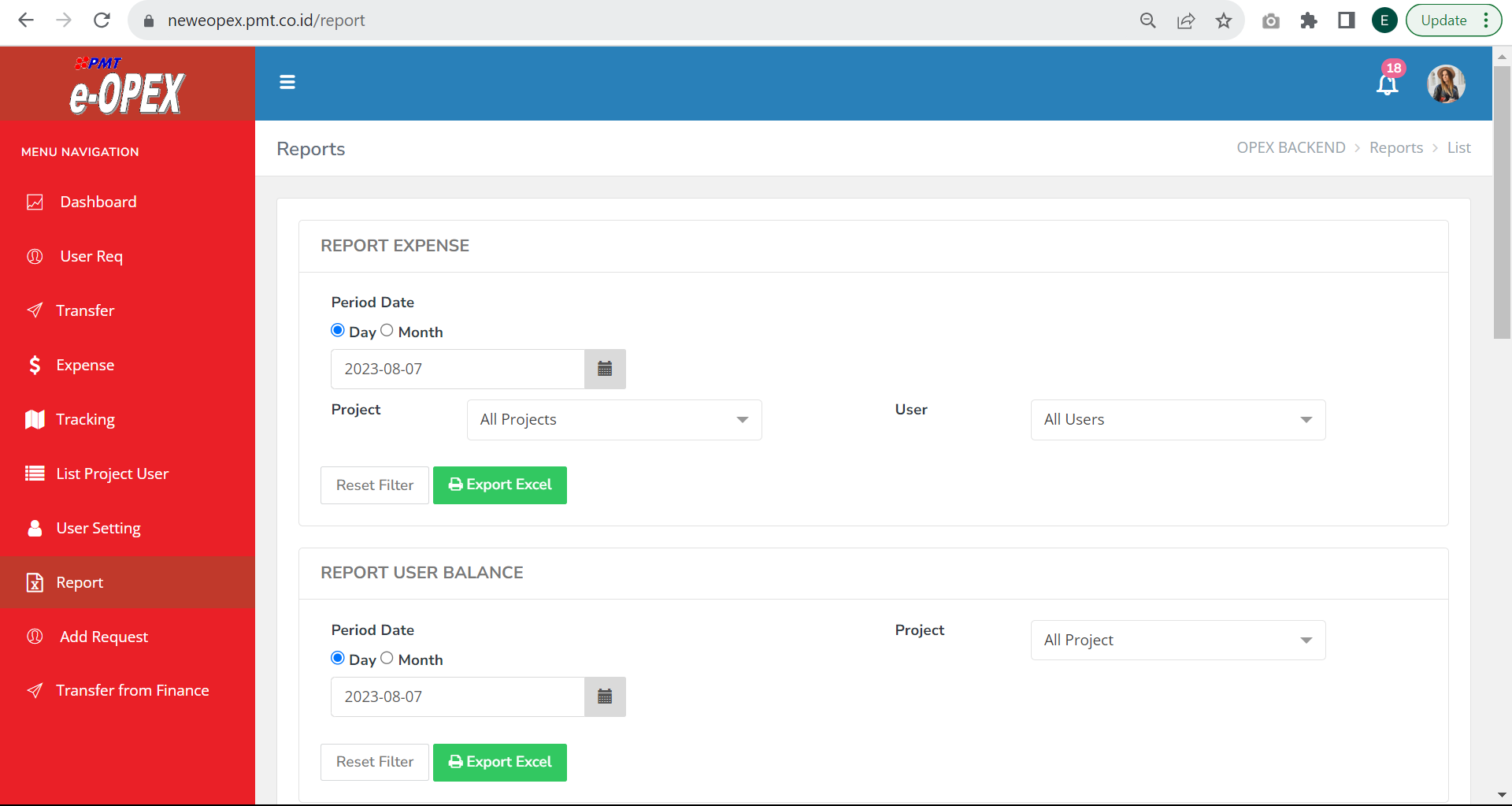Viewport: 1512px width, 806px height.
Task: Select Month radio in Report Expense
Action: [x=387, y=330]
